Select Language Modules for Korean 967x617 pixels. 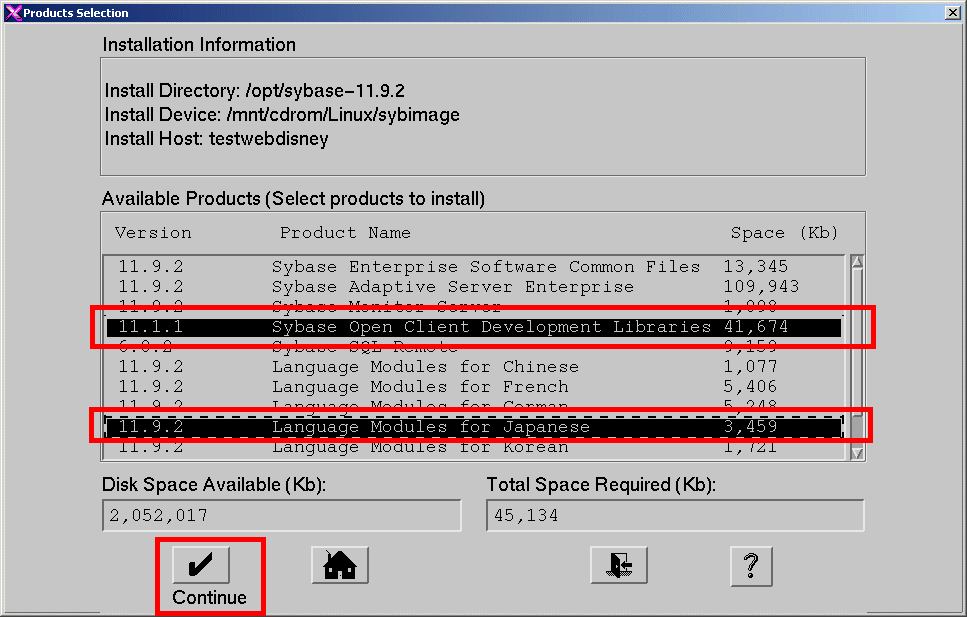tap(474, 447)
